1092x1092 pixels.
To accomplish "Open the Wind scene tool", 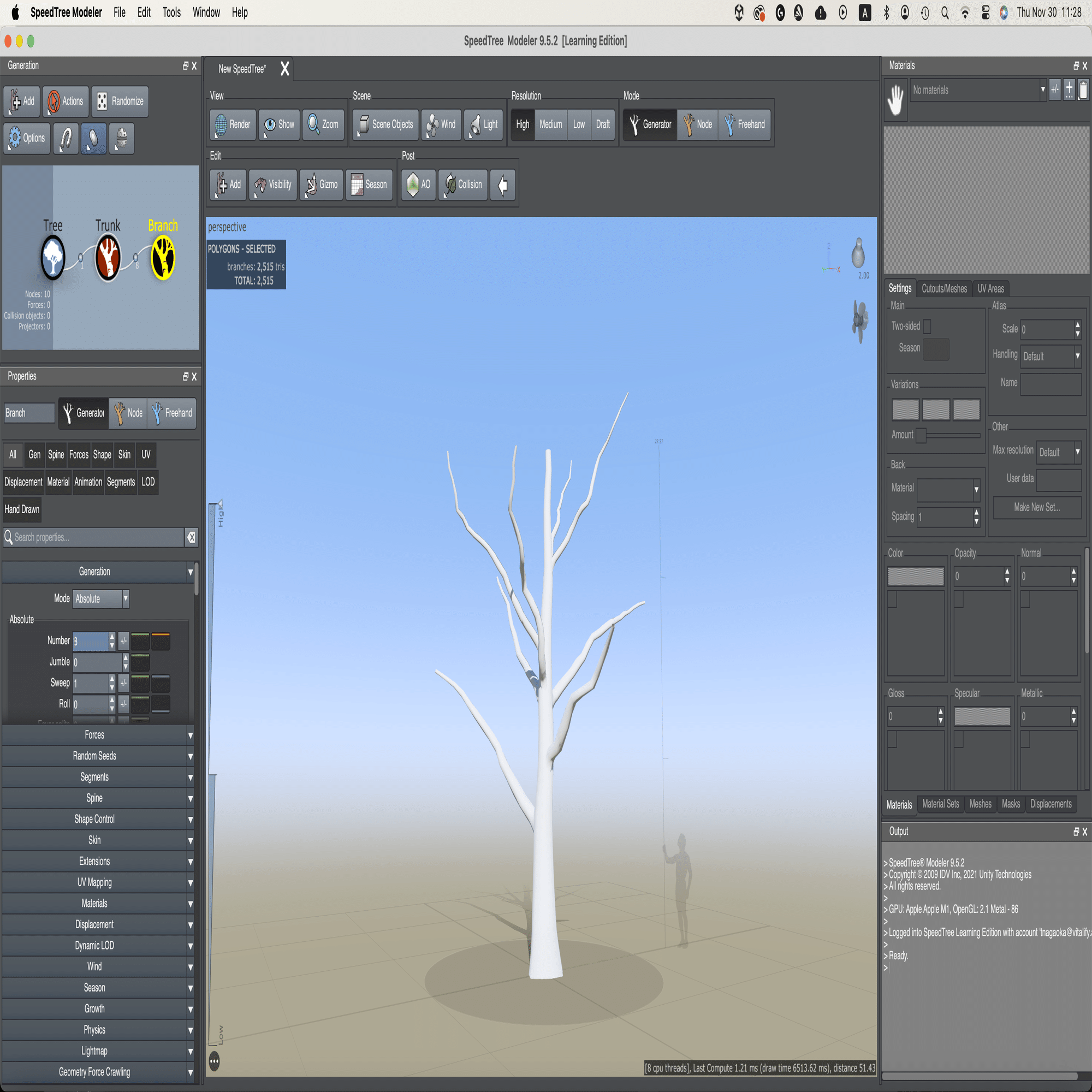I will click(x=441, y=124).
